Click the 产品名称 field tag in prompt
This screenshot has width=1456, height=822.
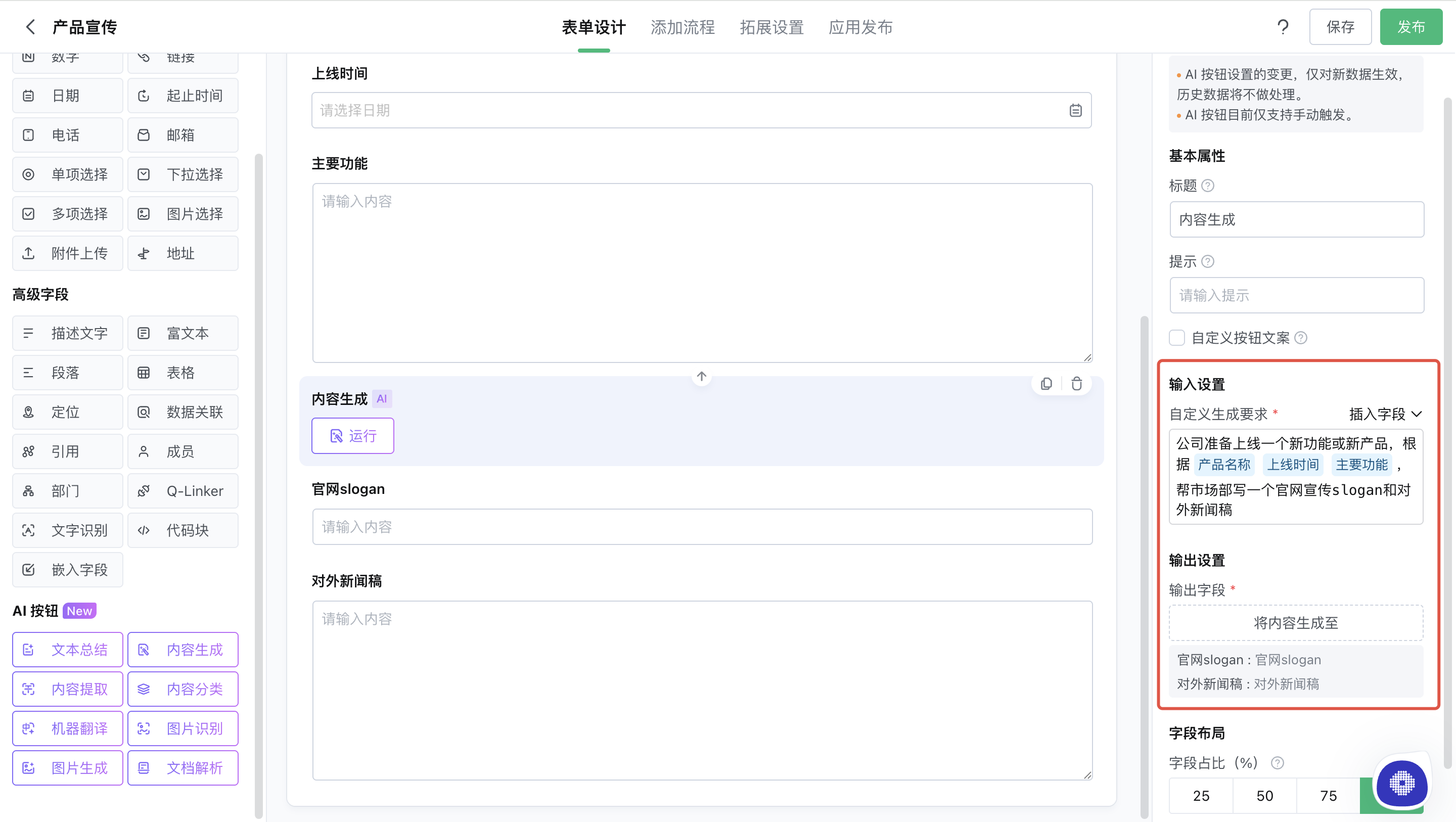(1223, 465)
